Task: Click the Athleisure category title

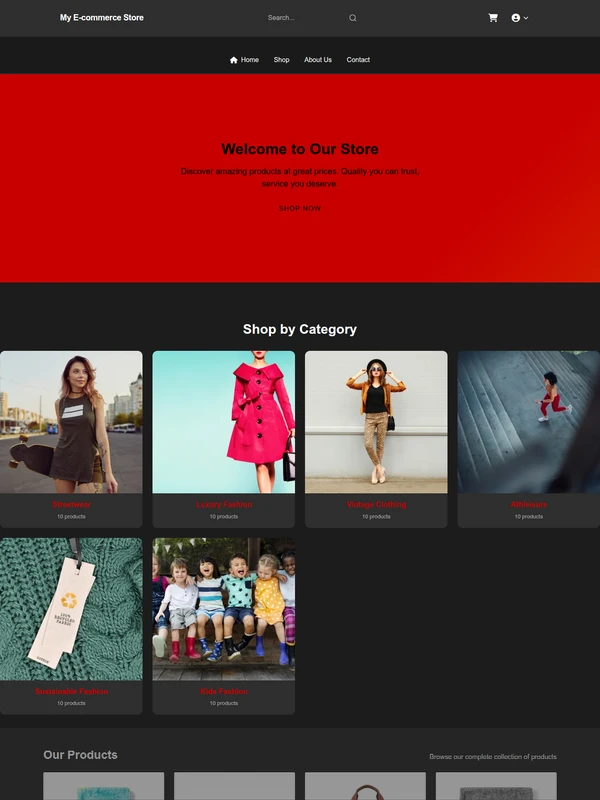Action: pyautogui.click(x=529, y=505)
